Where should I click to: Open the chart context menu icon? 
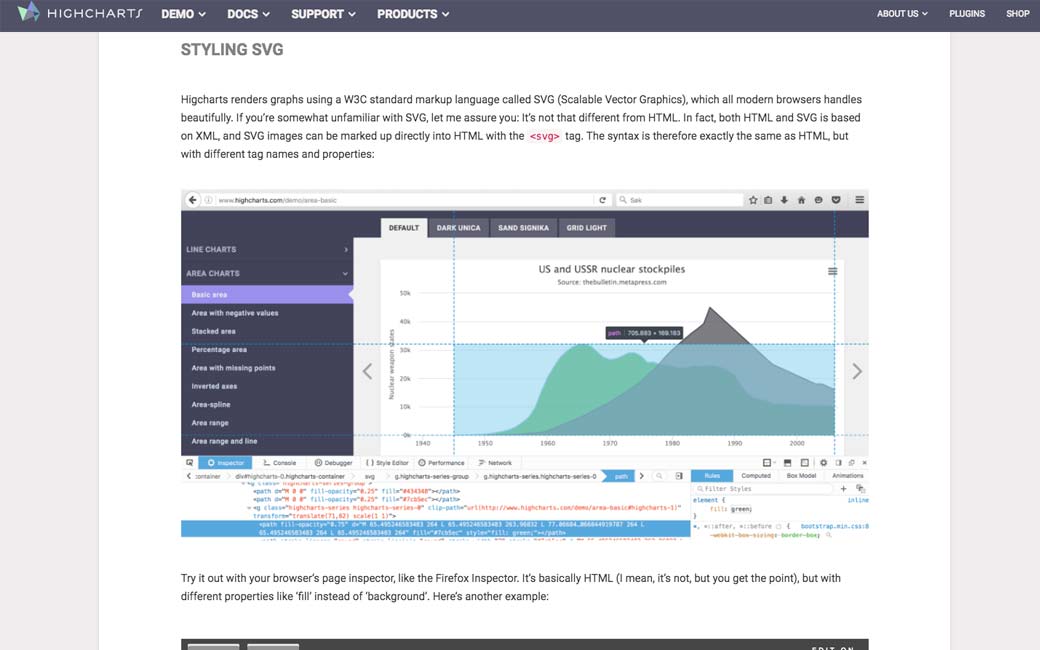click(833, 271)
